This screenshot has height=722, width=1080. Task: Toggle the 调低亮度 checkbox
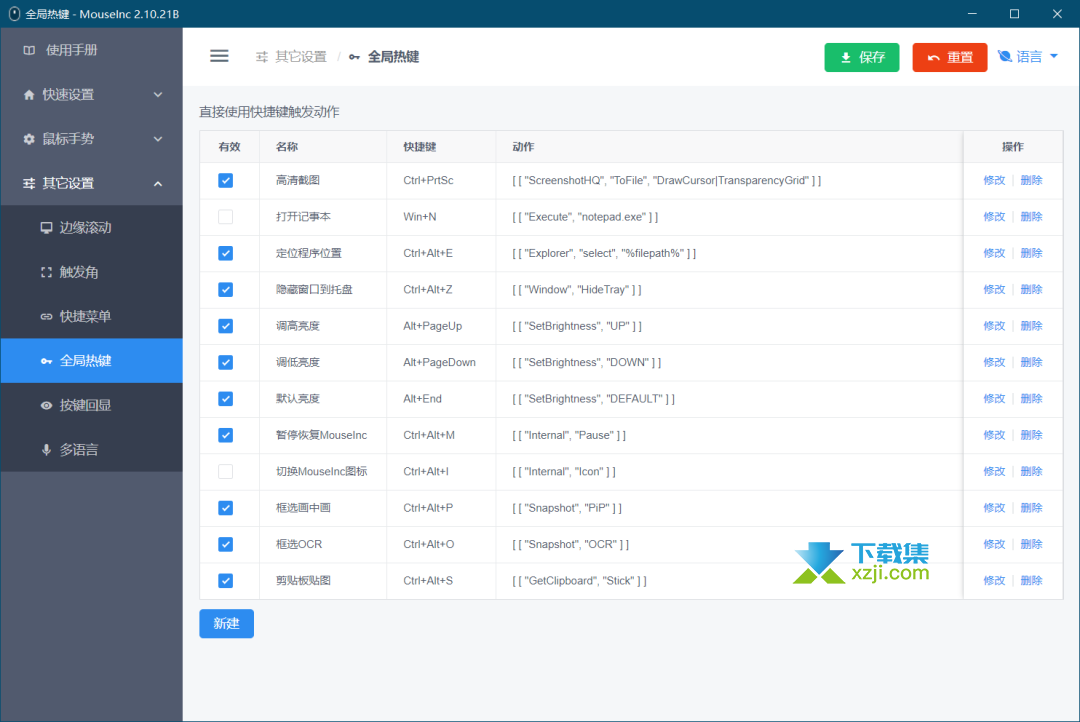(225, 362)
